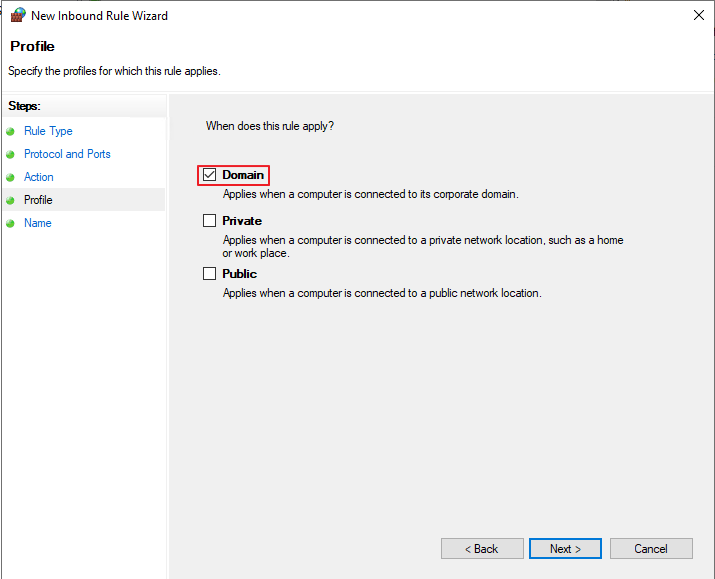Click the 'Profile' page heading
The width and height of the screenshot is (715, 579).
pos(32,46)
